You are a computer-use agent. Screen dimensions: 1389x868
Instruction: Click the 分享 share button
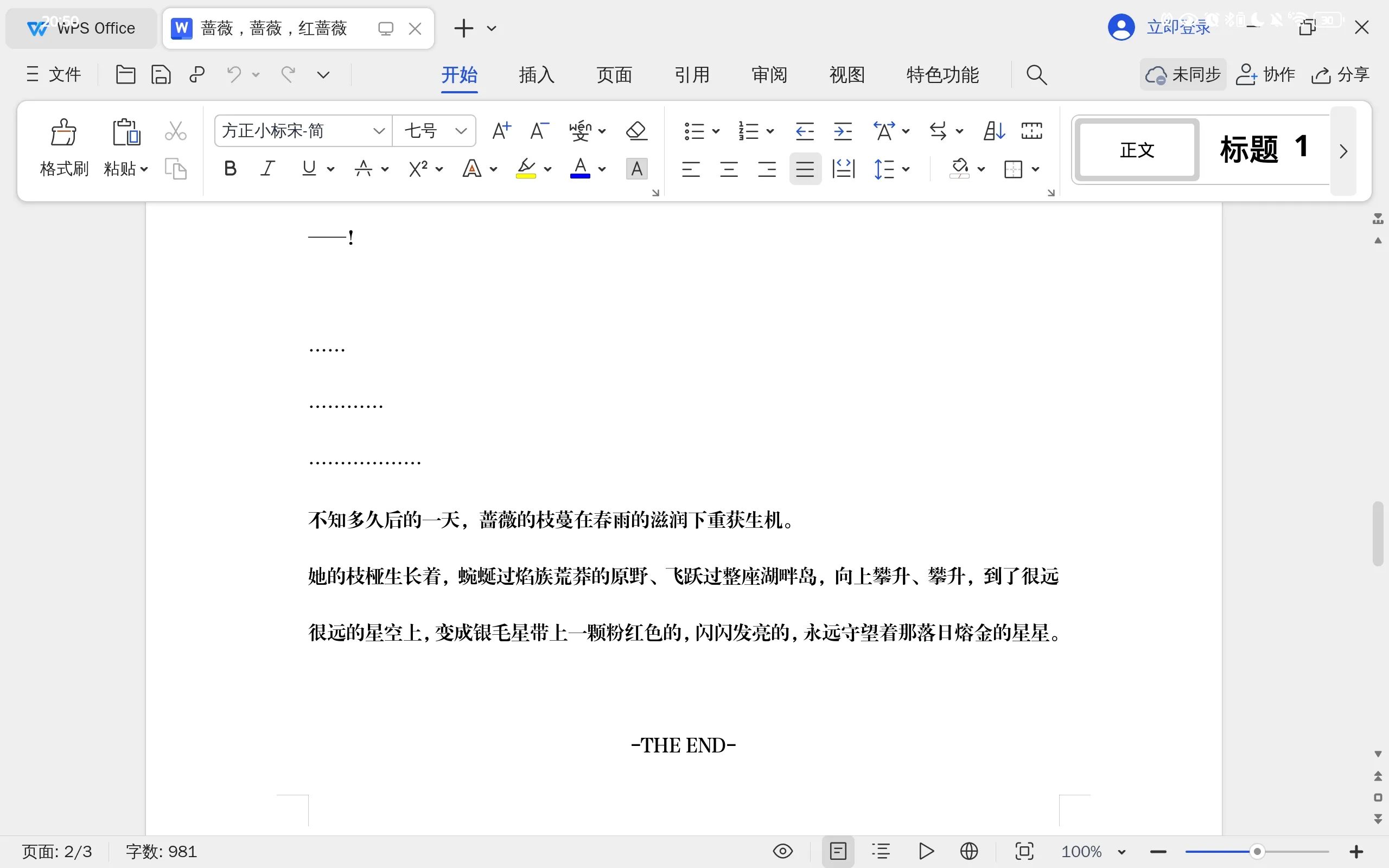point(1341,75)
